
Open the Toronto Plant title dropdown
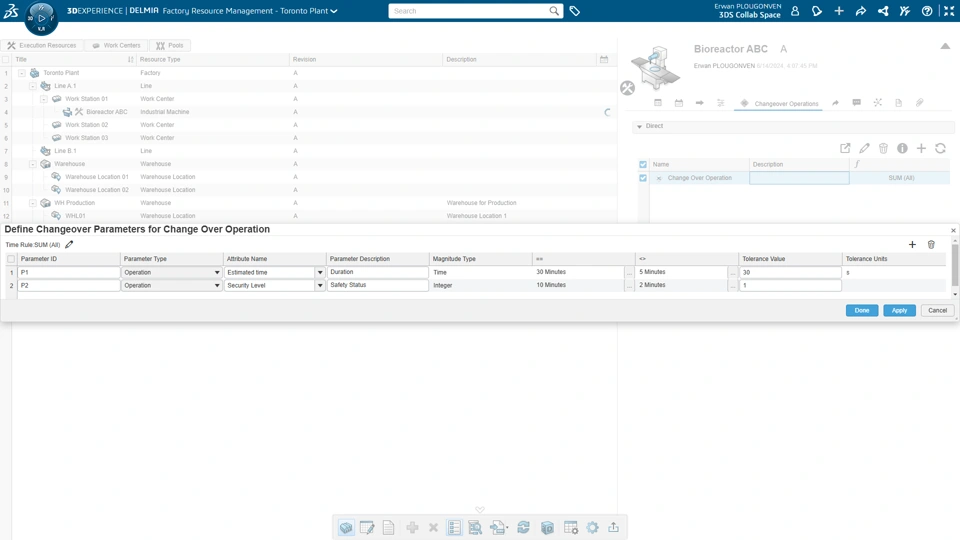coord(334,11)
